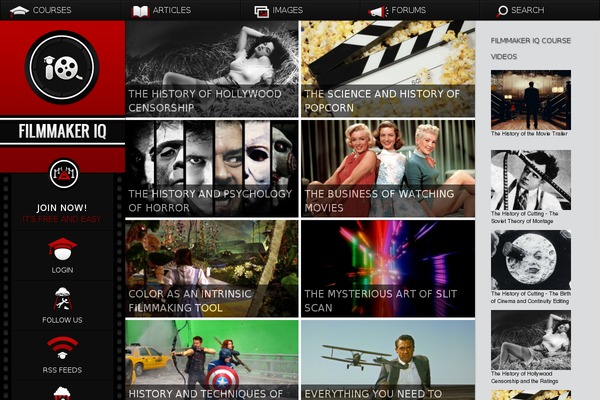Open the Courses menu item
Image resolution: width=600 pixels, height=400 pixels.
click(x=52, y=10)
